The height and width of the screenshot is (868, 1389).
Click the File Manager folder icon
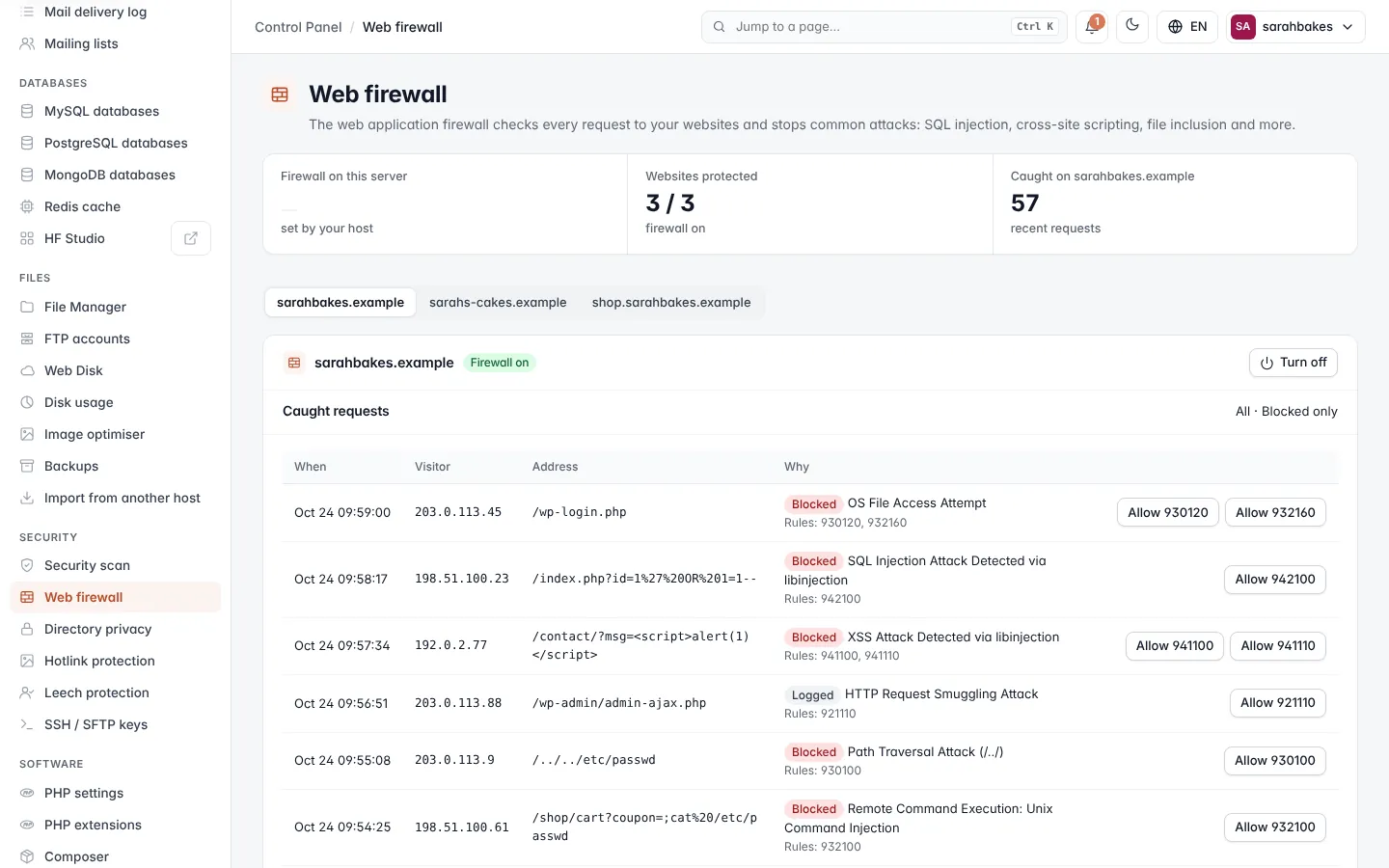tap(27, 307)
